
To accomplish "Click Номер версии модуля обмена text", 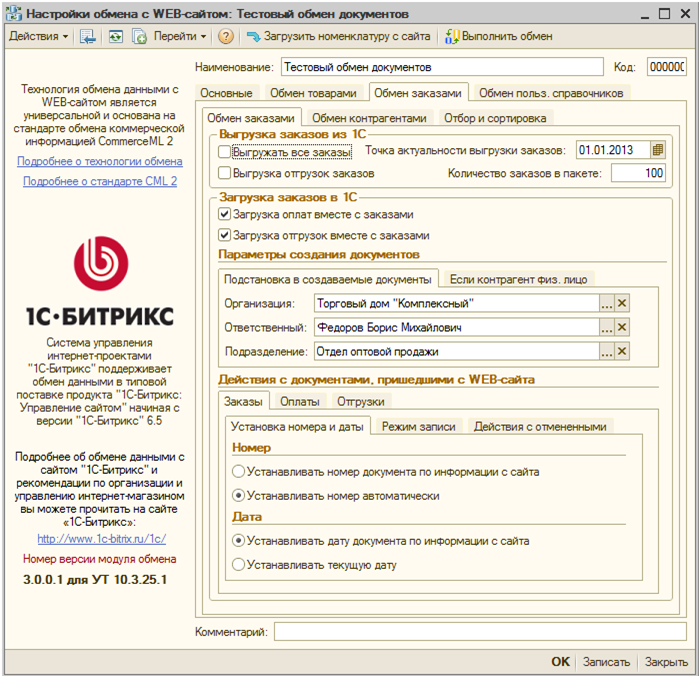I will [x=100, y=559].
